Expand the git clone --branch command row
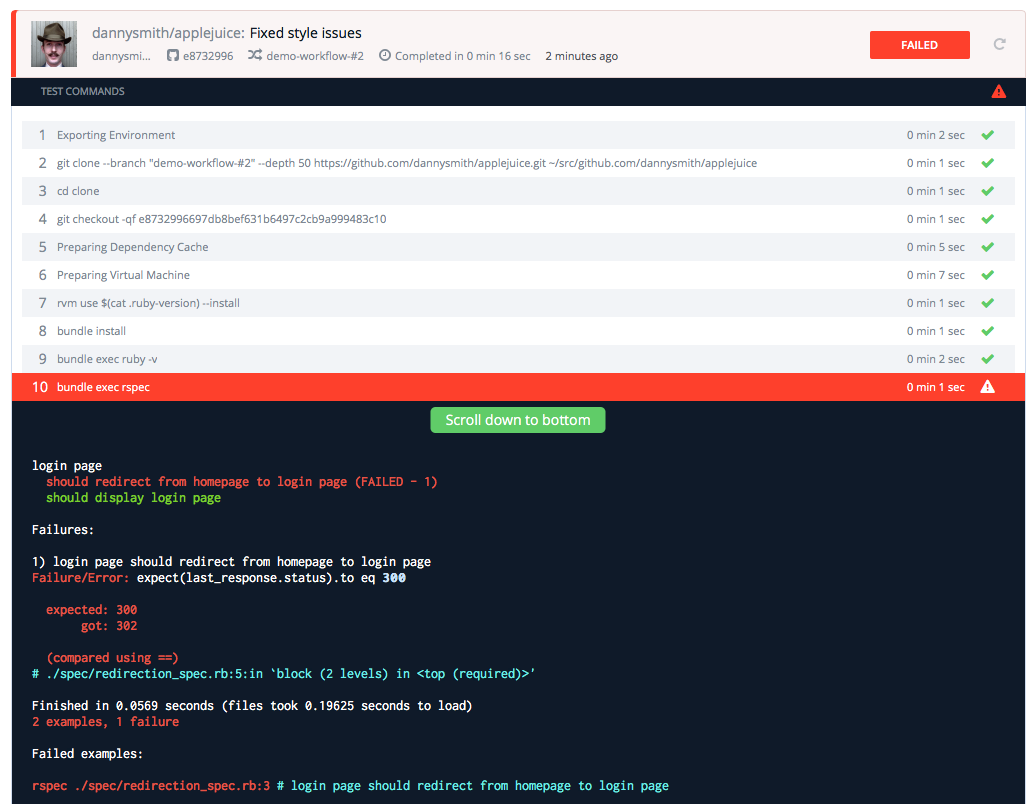This screenshot has width=1035, height=804. click(x=518, y=163)
